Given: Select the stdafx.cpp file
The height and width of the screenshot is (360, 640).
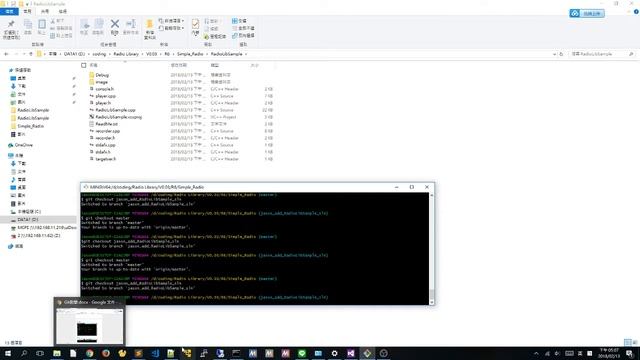Looking at the screenshot, I should [105, 145].
